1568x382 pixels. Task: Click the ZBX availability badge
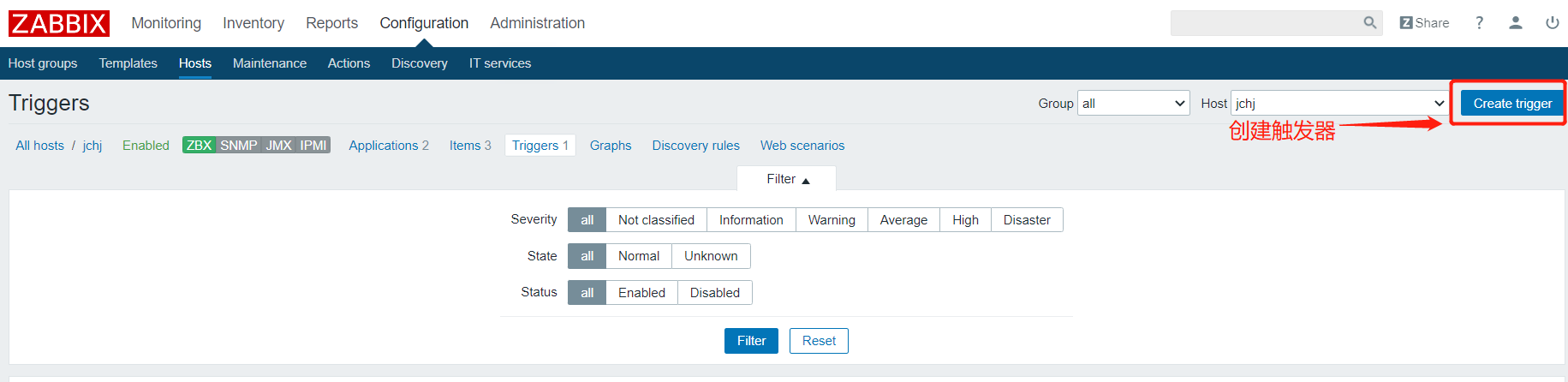[200, 146]
